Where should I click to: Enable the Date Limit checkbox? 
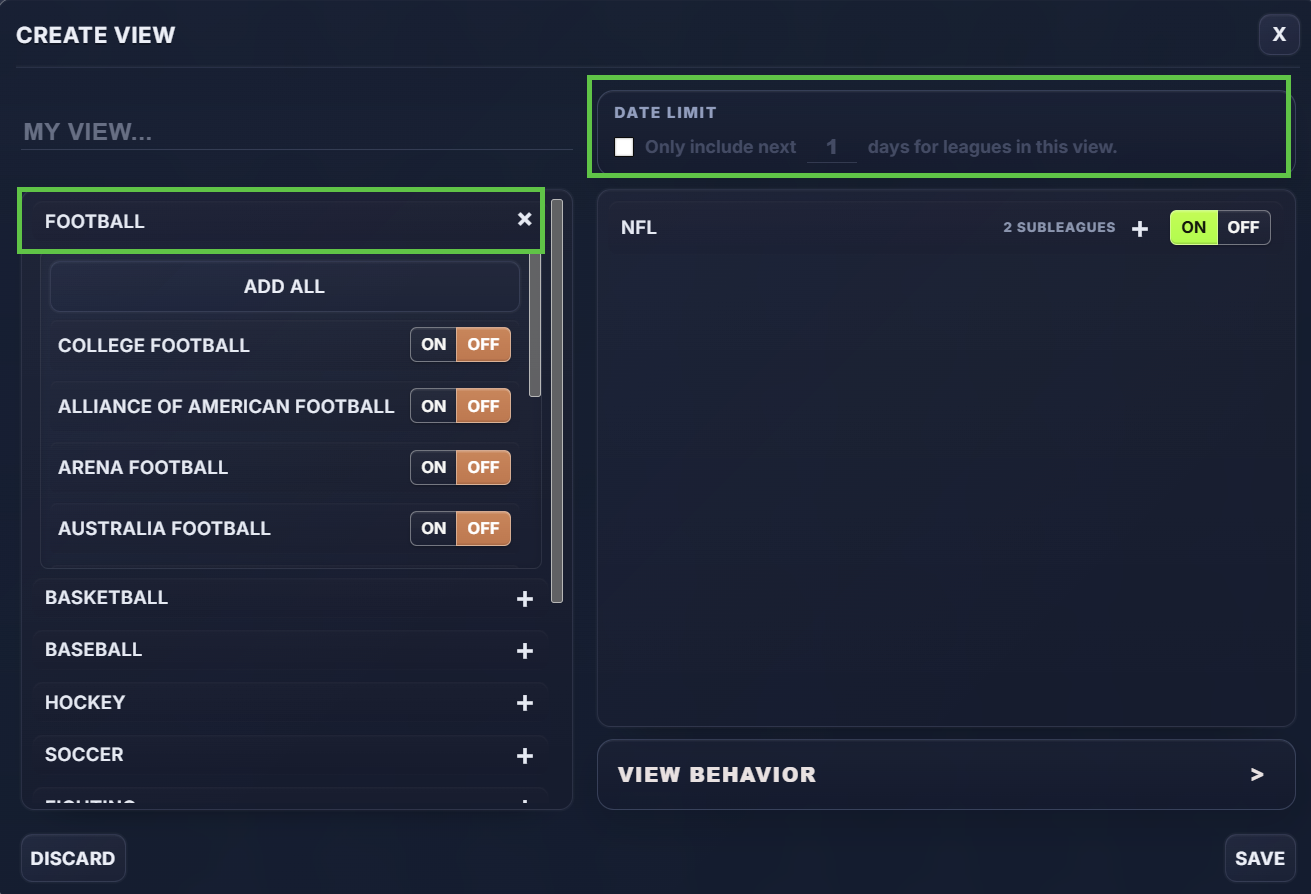[624, 147]
